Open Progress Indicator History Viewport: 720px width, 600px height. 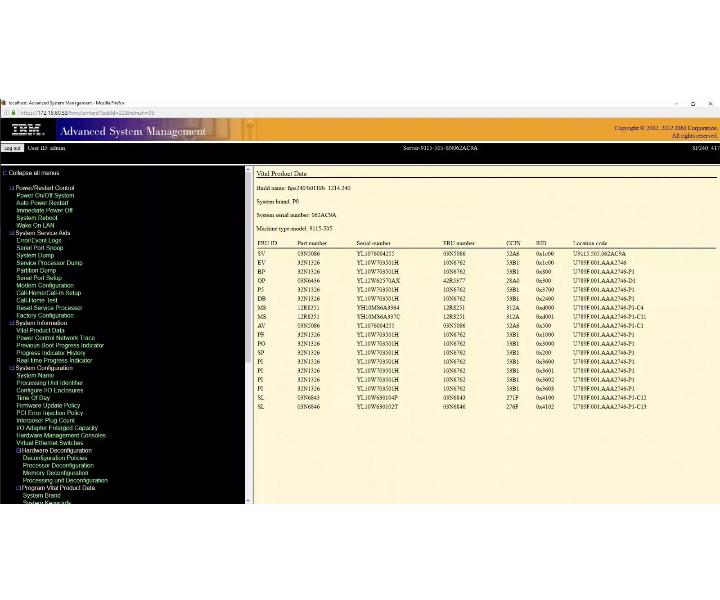[x=51, y=353]
